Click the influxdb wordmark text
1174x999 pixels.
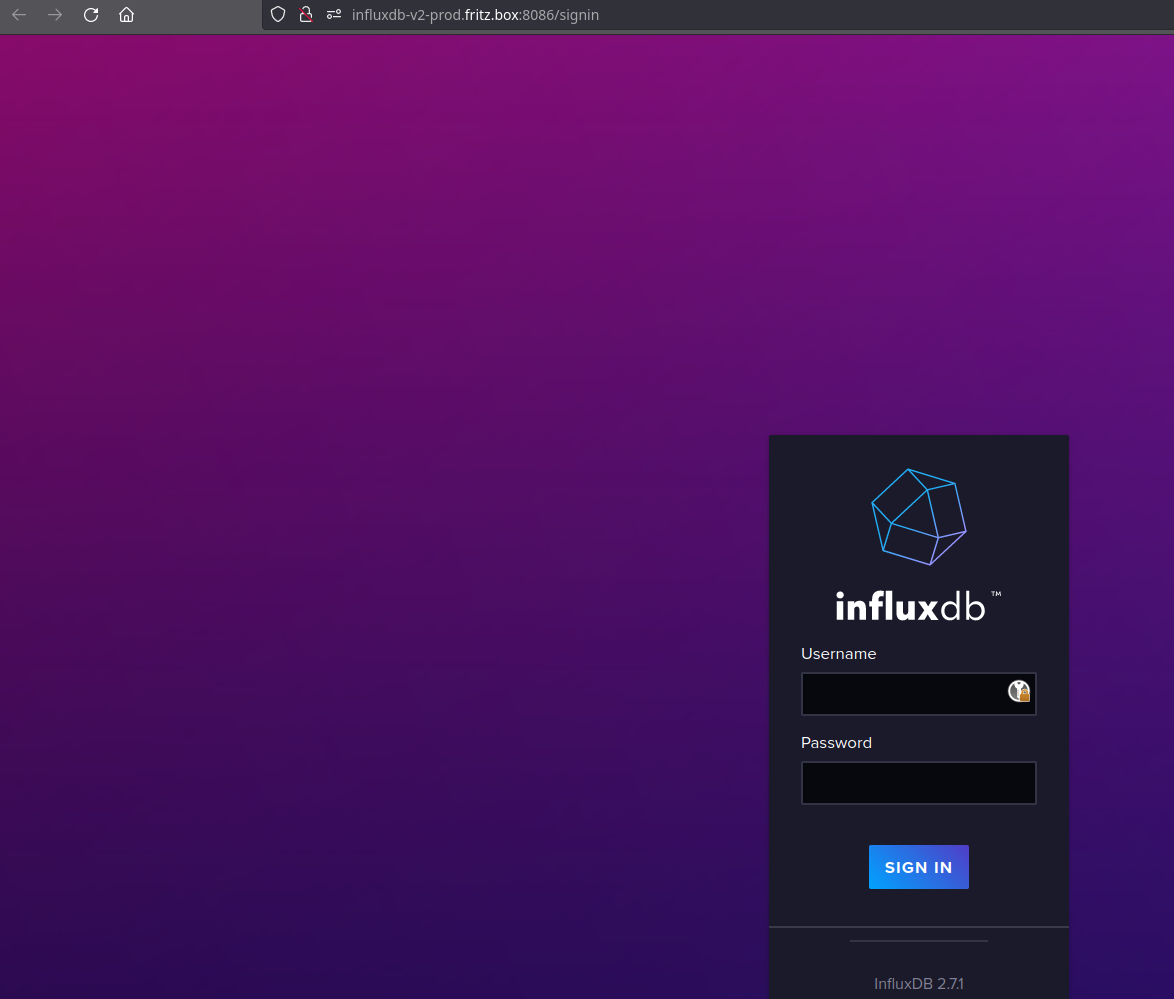tap(918, 607)
